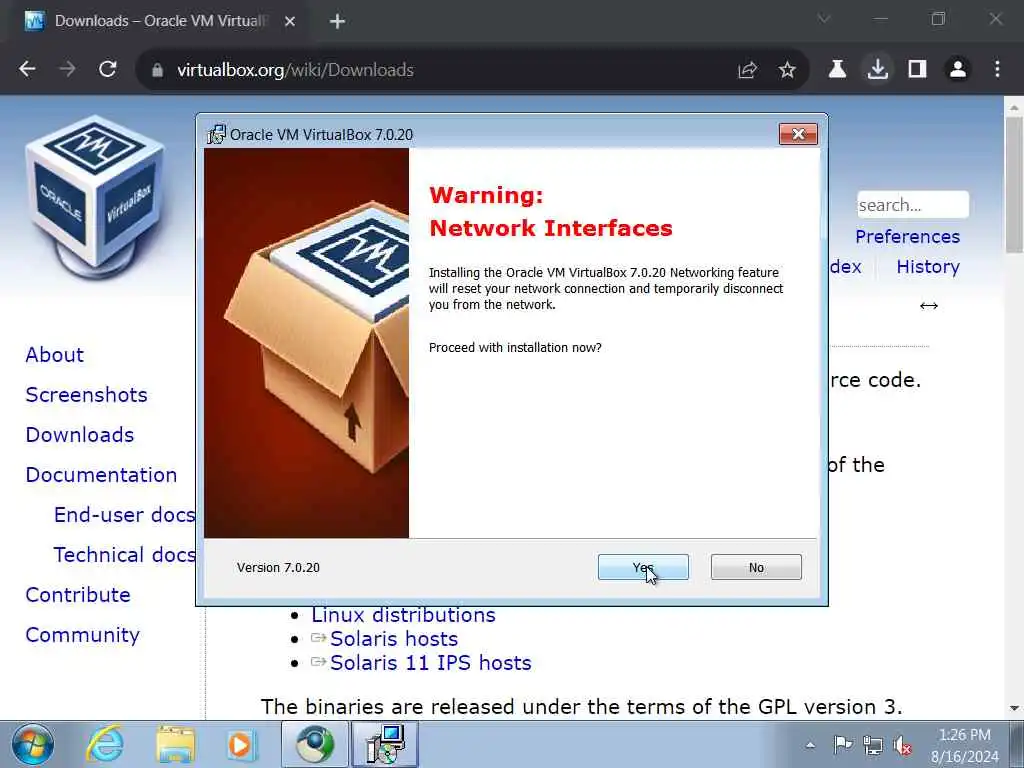Click Yes to proceed with installation
This screenshot has height=768, width=1024.
[643, 567]
